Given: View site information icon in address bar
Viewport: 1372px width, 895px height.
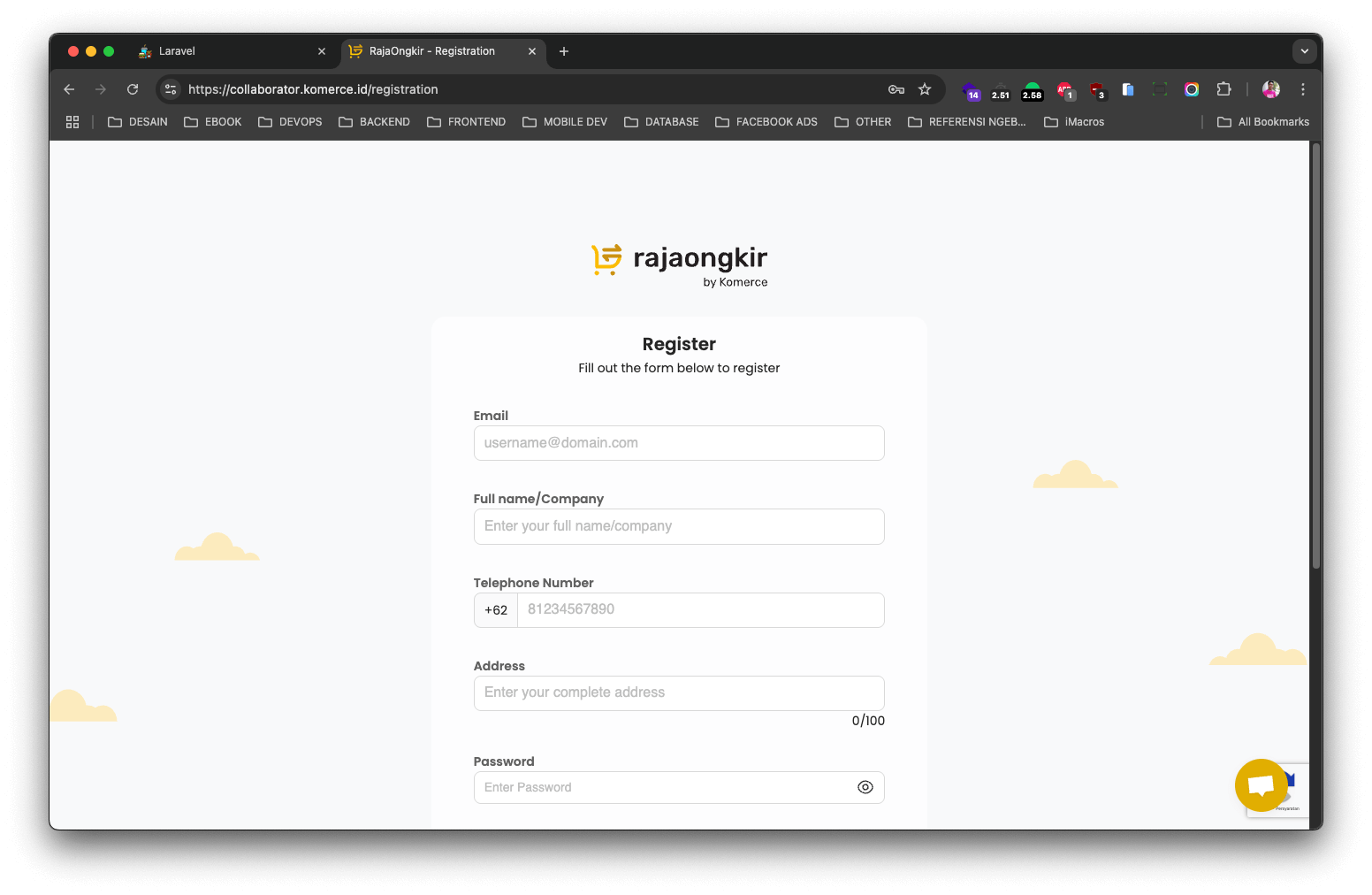Looking at the screenshot, I should tap(171, 89).
